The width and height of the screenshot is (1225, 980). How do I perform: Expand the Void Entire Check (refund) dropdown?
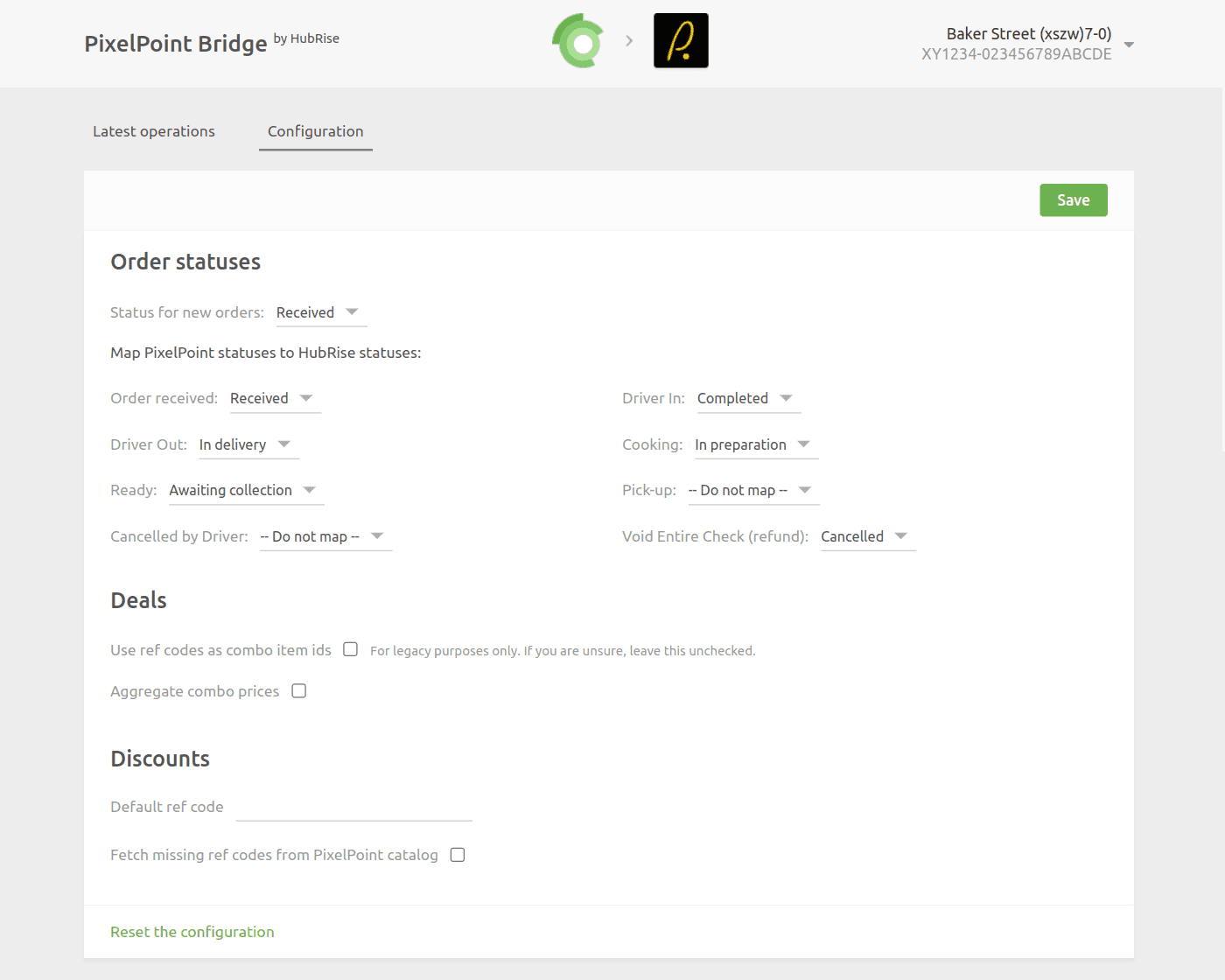[868, 536]
